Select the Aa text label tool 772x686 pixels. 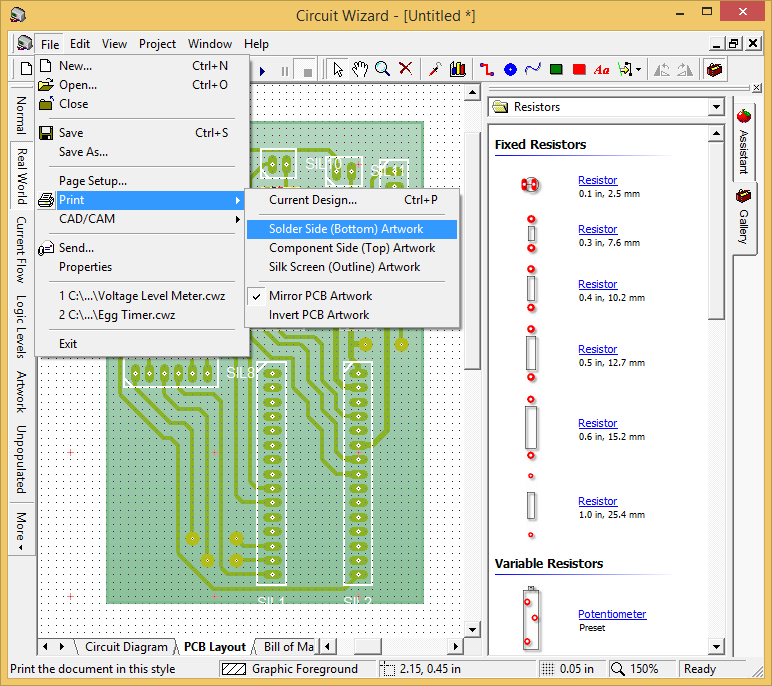pyautogui.click(x=602, y=70)
